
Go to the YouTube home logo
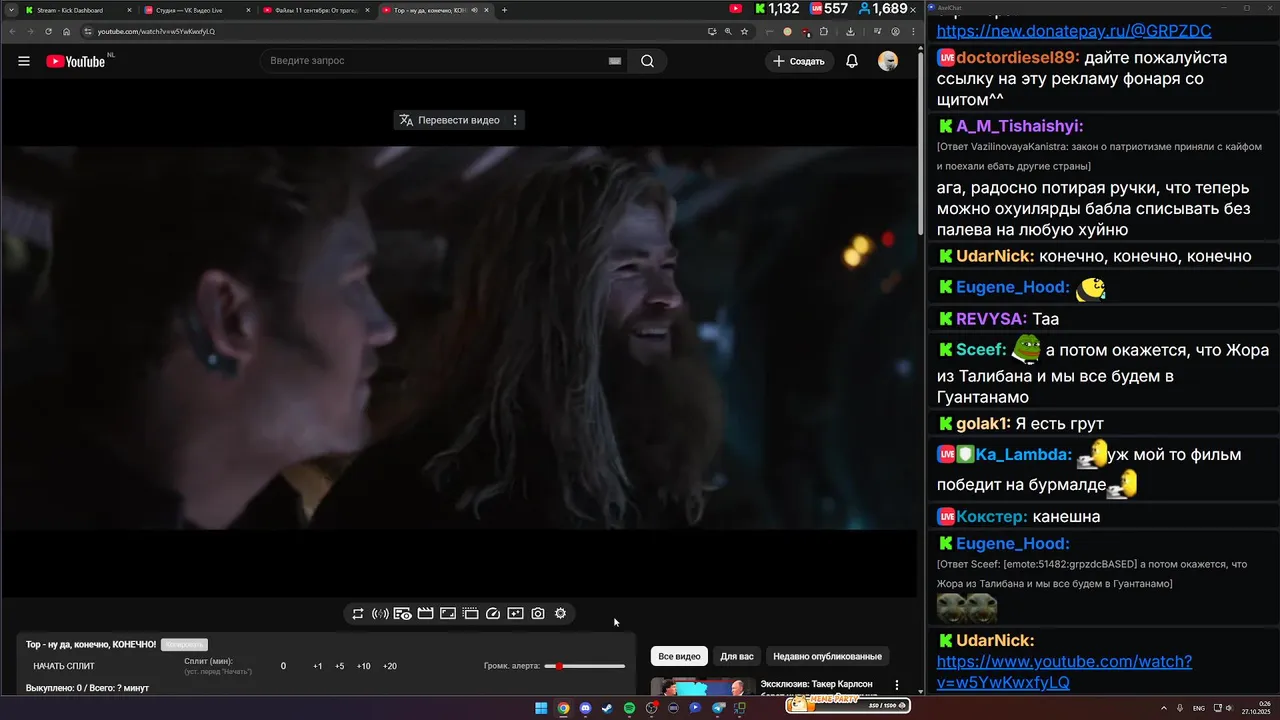pyautogui.click(x=76, y=61)
